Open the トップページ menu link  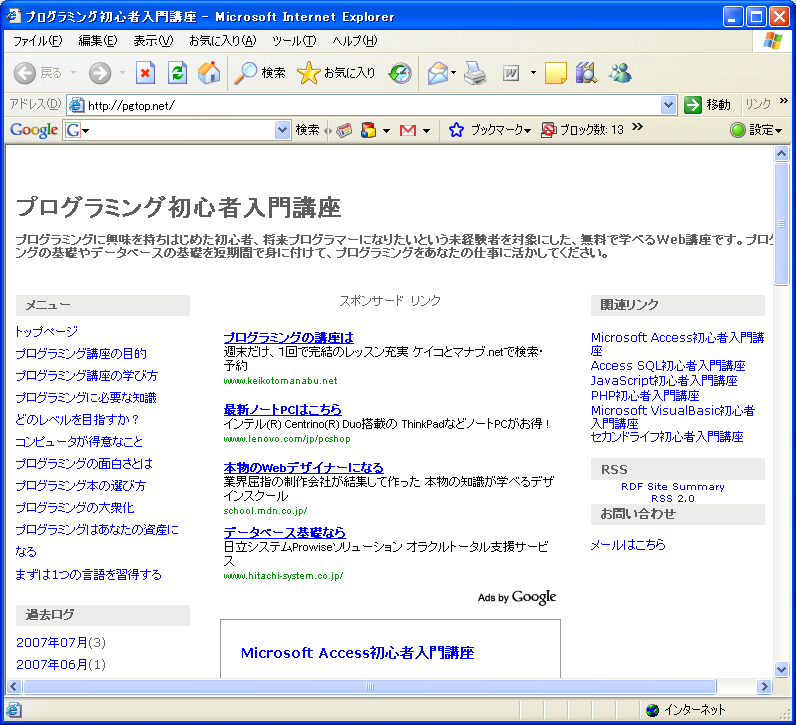click(x=46, y=332)
